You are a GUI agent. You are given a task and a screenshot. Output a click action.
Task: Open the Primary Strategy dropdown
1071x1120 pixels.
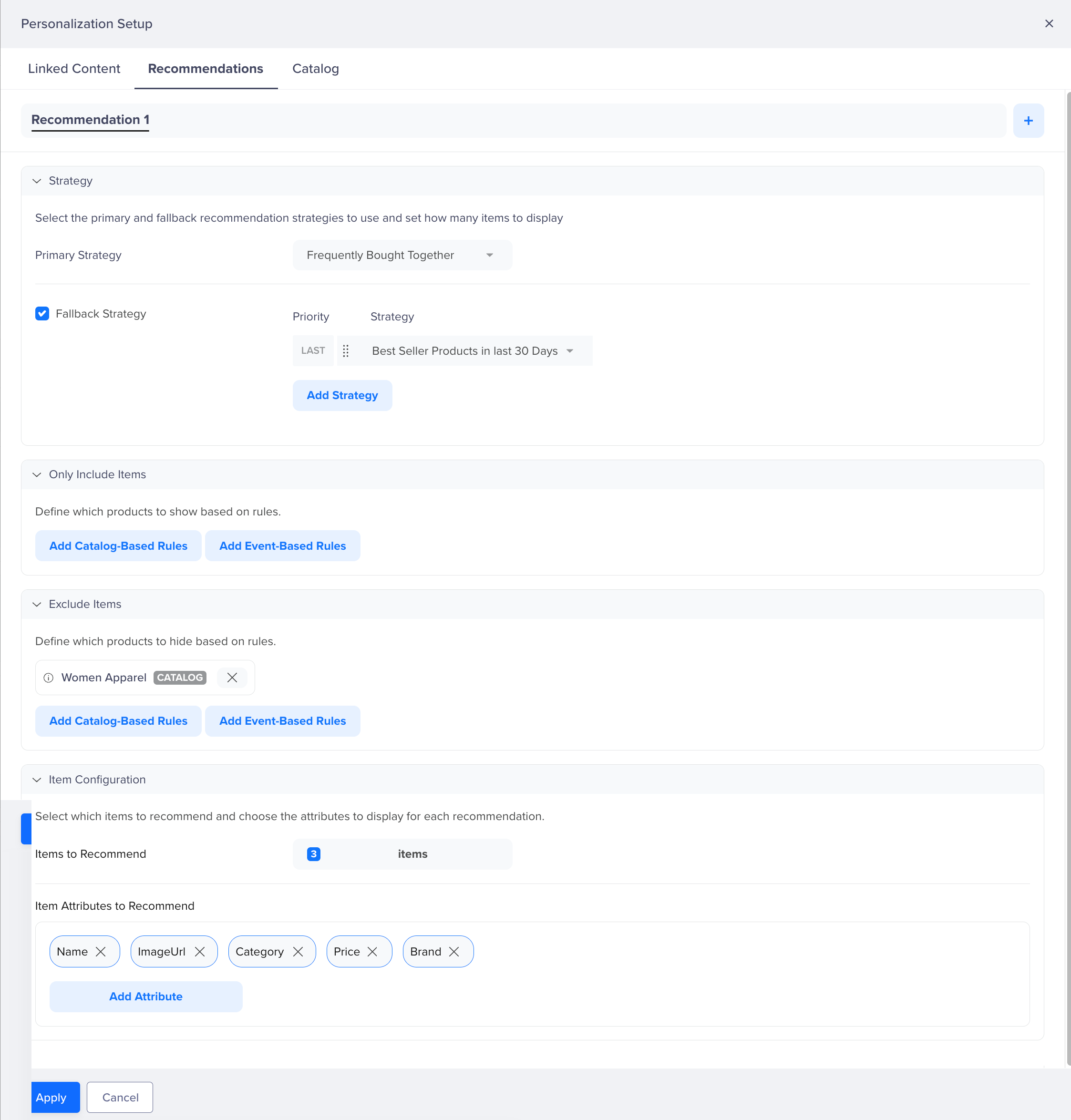402,255
